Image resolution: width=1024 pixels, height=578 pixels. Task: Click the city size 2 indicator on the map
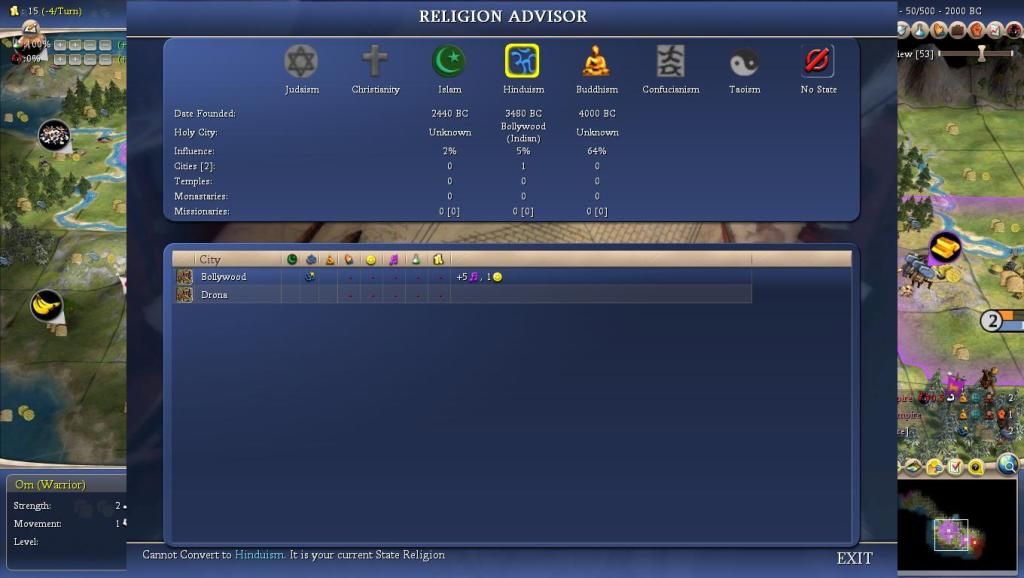(992, 321)
